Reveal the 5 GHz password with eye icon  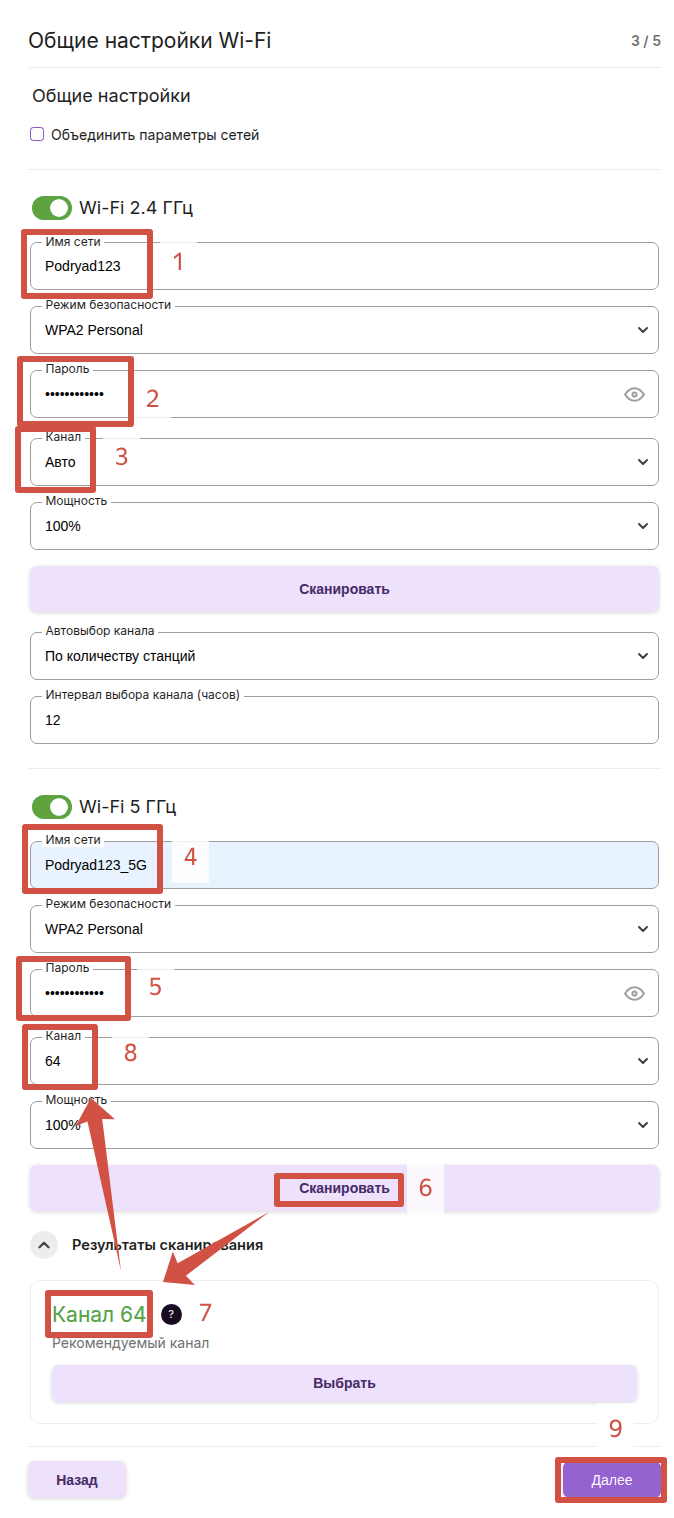pyautogui.click(x=634, y=994)
